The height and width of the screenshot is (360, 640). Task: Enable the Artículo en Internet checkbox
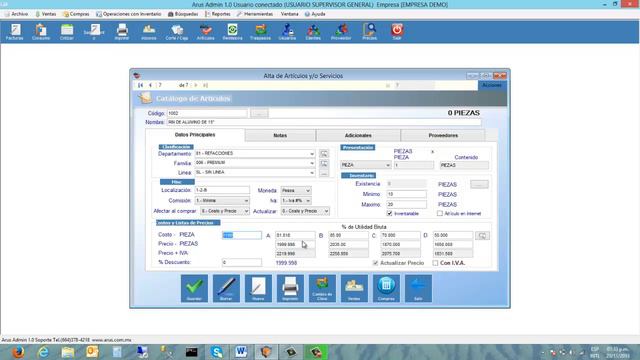point(440,213)
